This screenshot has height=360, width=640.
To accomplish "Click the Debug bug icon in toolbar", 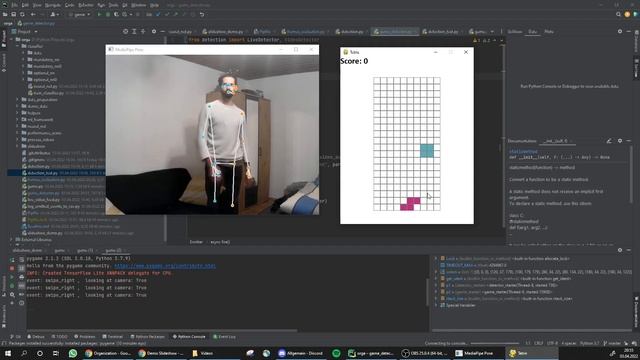I will [x=108, y=14].
